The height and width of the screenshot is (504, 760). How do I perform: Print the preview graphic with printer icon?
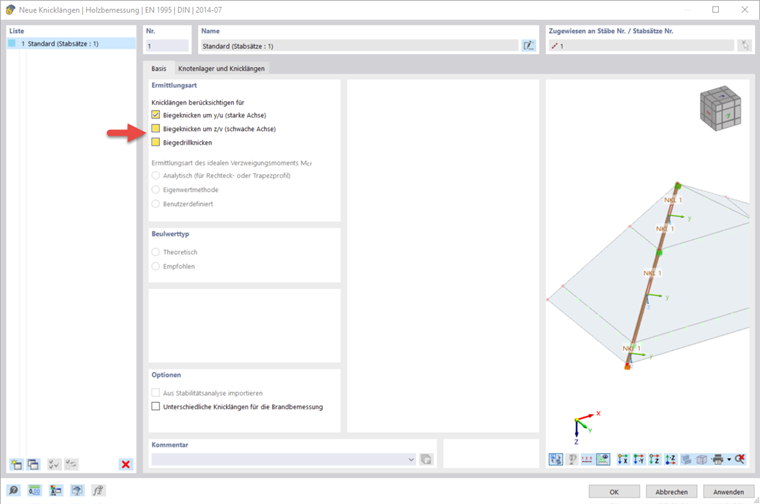(718, 459)
